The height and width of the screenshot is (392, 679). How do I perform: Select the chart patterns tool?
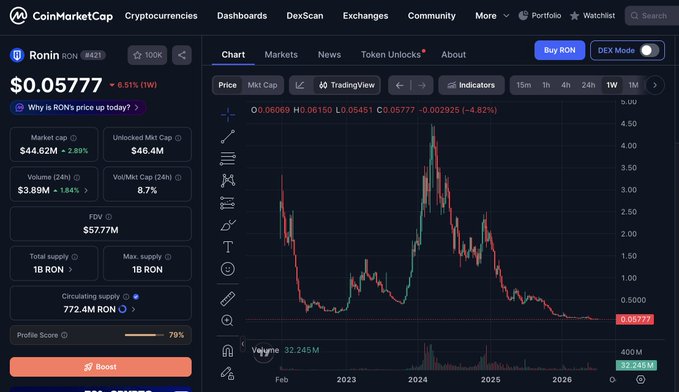pyautogui.click(x=228, y=180)
